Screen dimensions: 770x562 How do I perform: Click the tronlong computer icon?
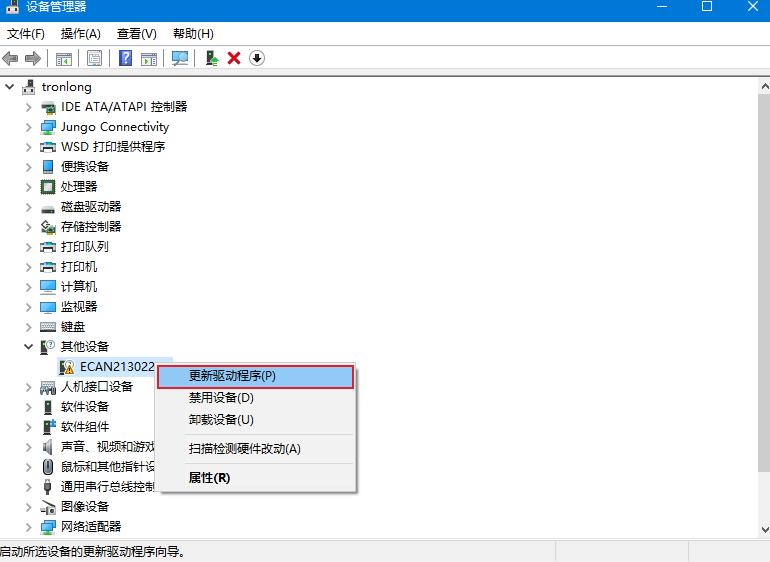(x=29, y=87)
